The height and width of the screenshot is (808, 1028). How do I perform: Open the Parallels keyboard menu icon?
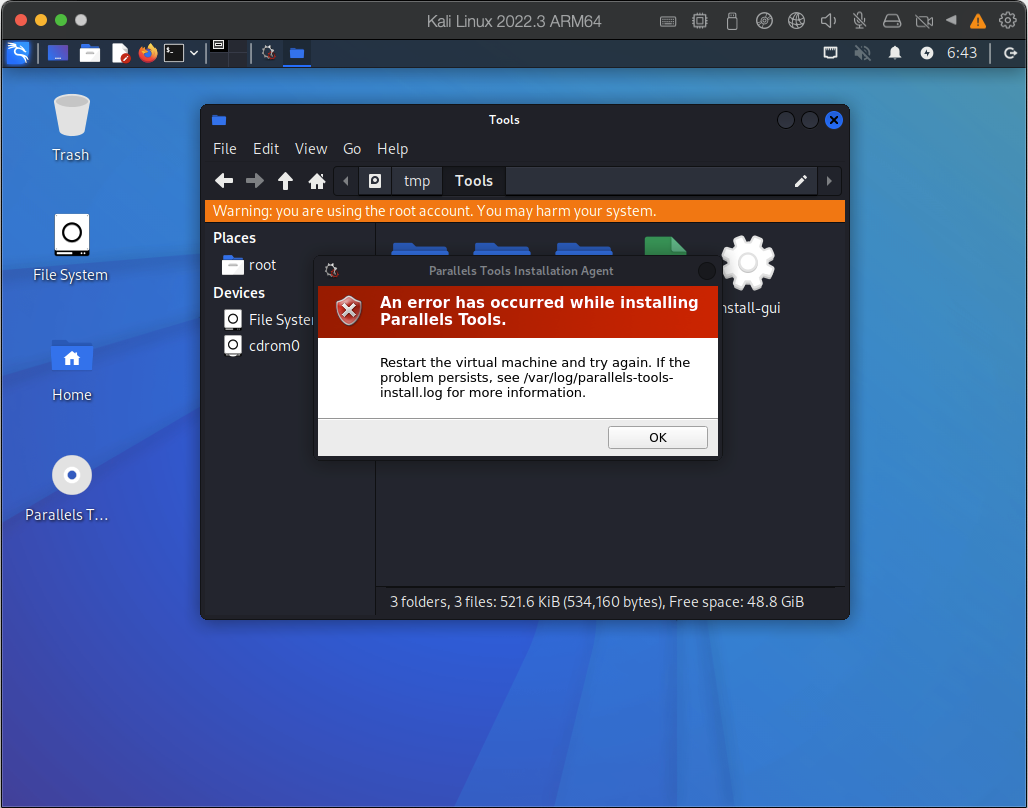668,21
